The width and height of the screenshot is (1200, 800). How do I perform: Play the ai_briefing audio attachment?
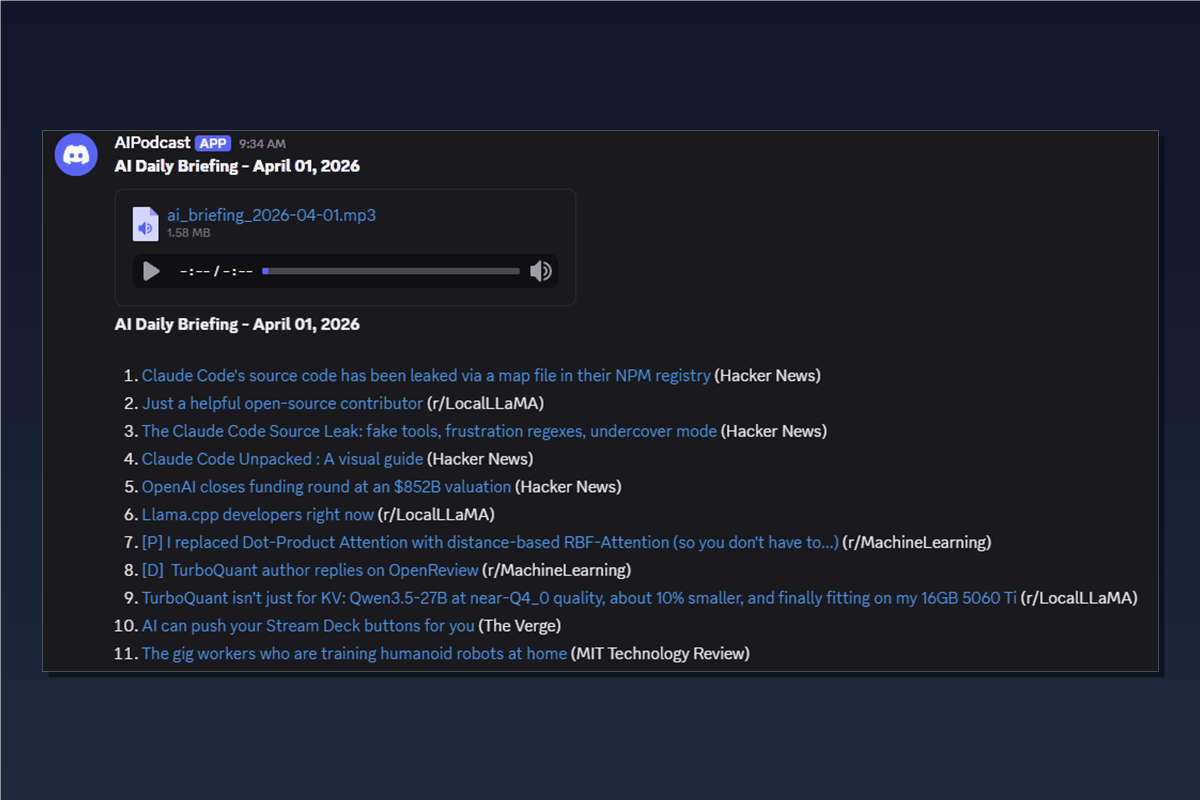(151, 271)
